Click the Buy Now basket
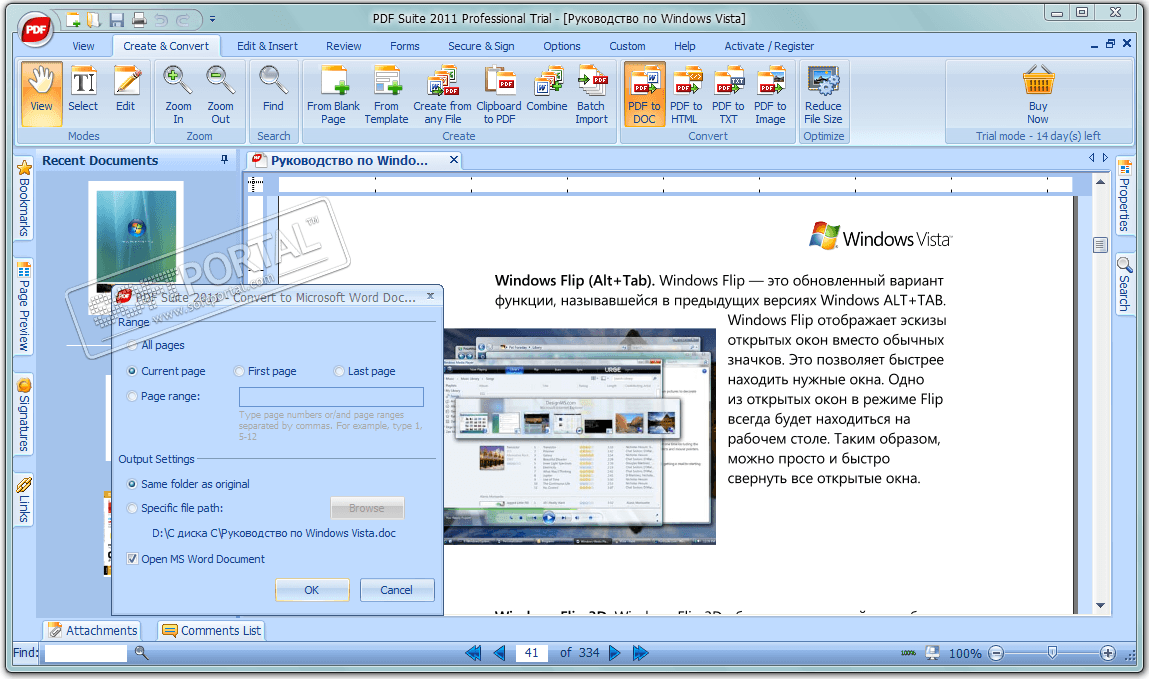Image resolution: width=1149 pixels, height=679 pixels. pyautogui.click(x=1038, y=93)
